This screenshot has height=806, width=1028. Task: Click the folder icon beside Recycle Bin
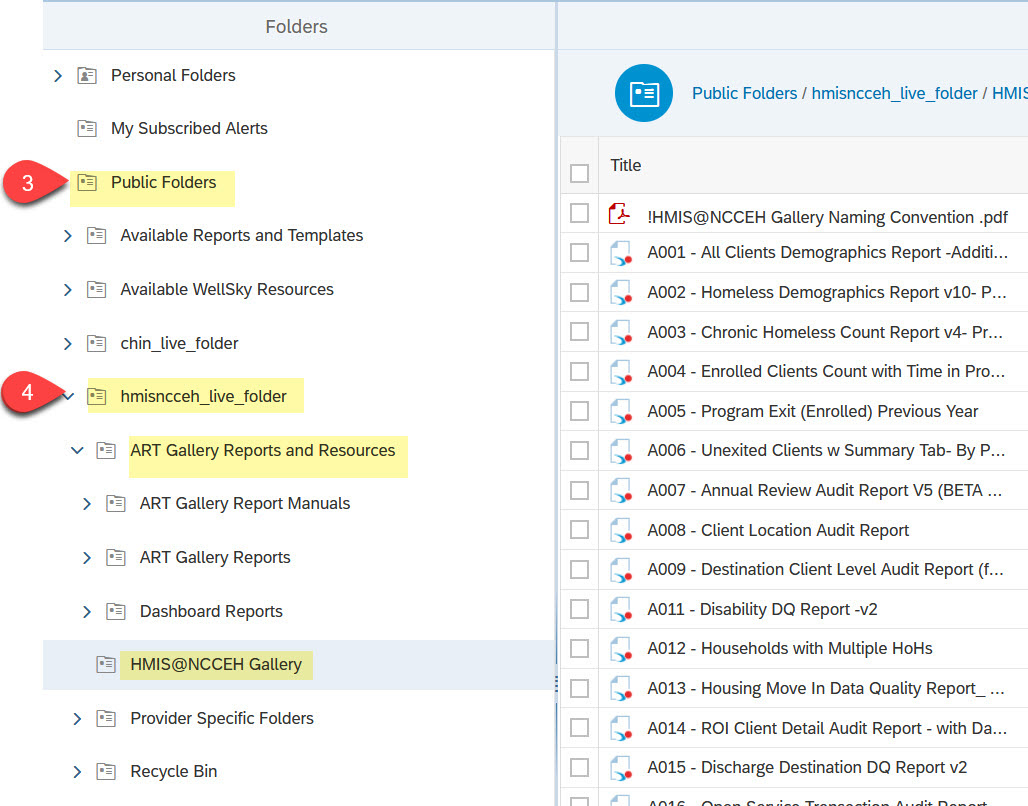[106, 771]
